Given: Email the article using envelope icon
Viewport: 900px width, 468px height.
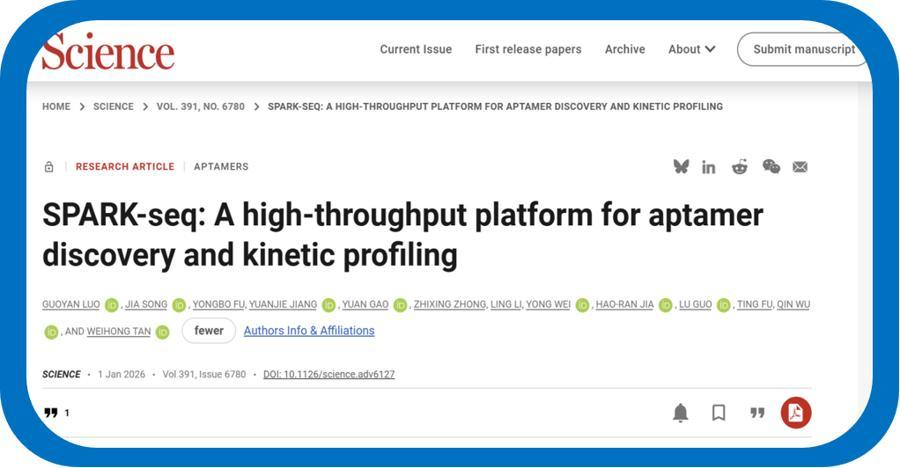Looking at the screenshot, I should click(x=800, y=167).
